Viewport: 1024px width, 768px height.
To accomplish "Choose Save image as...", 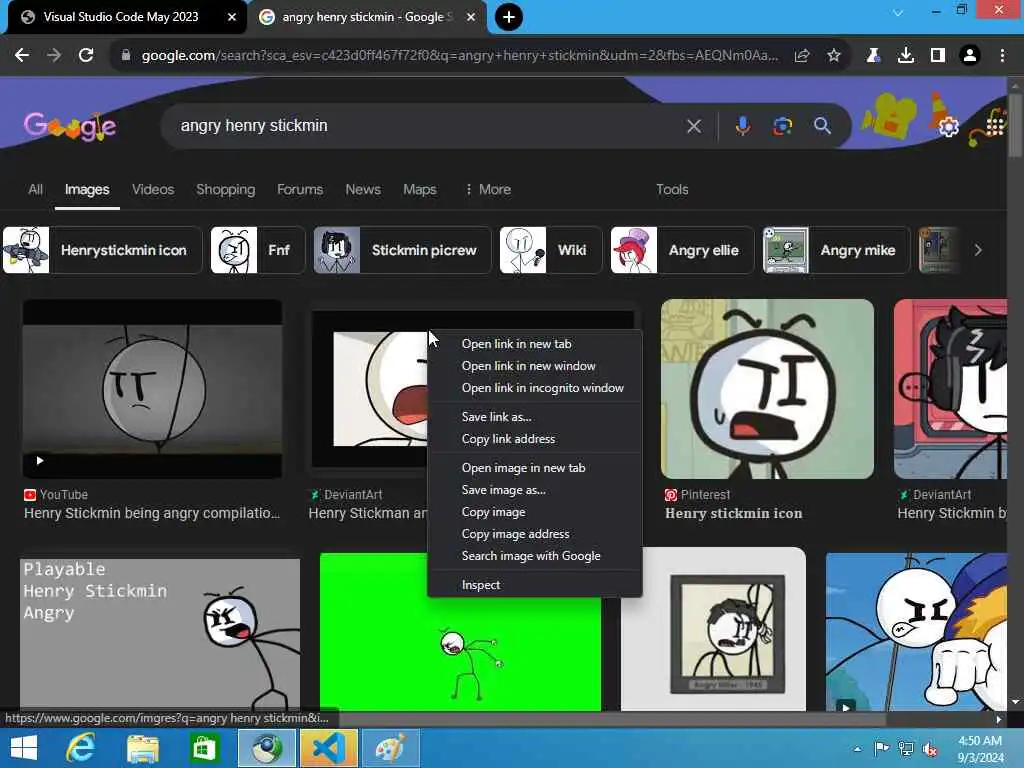I will [x=534, y=490].
